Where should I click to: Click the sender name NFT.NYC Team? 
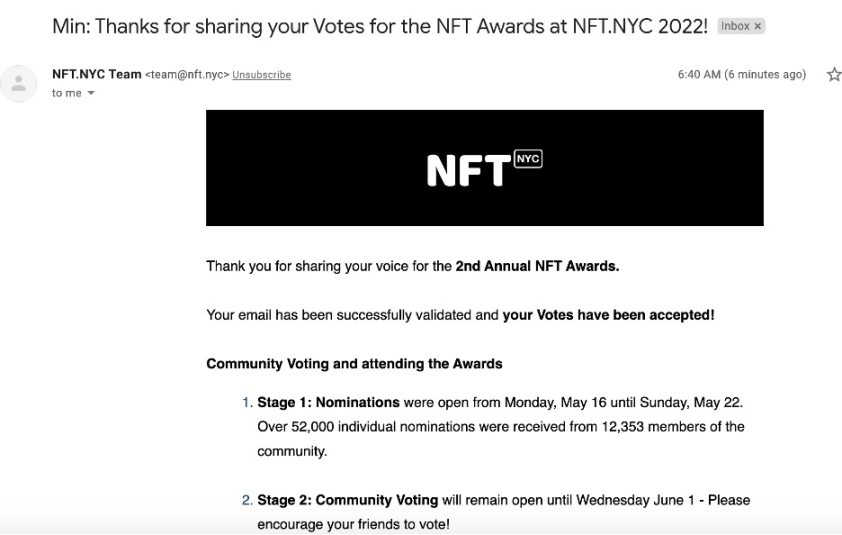coord(97,75)
